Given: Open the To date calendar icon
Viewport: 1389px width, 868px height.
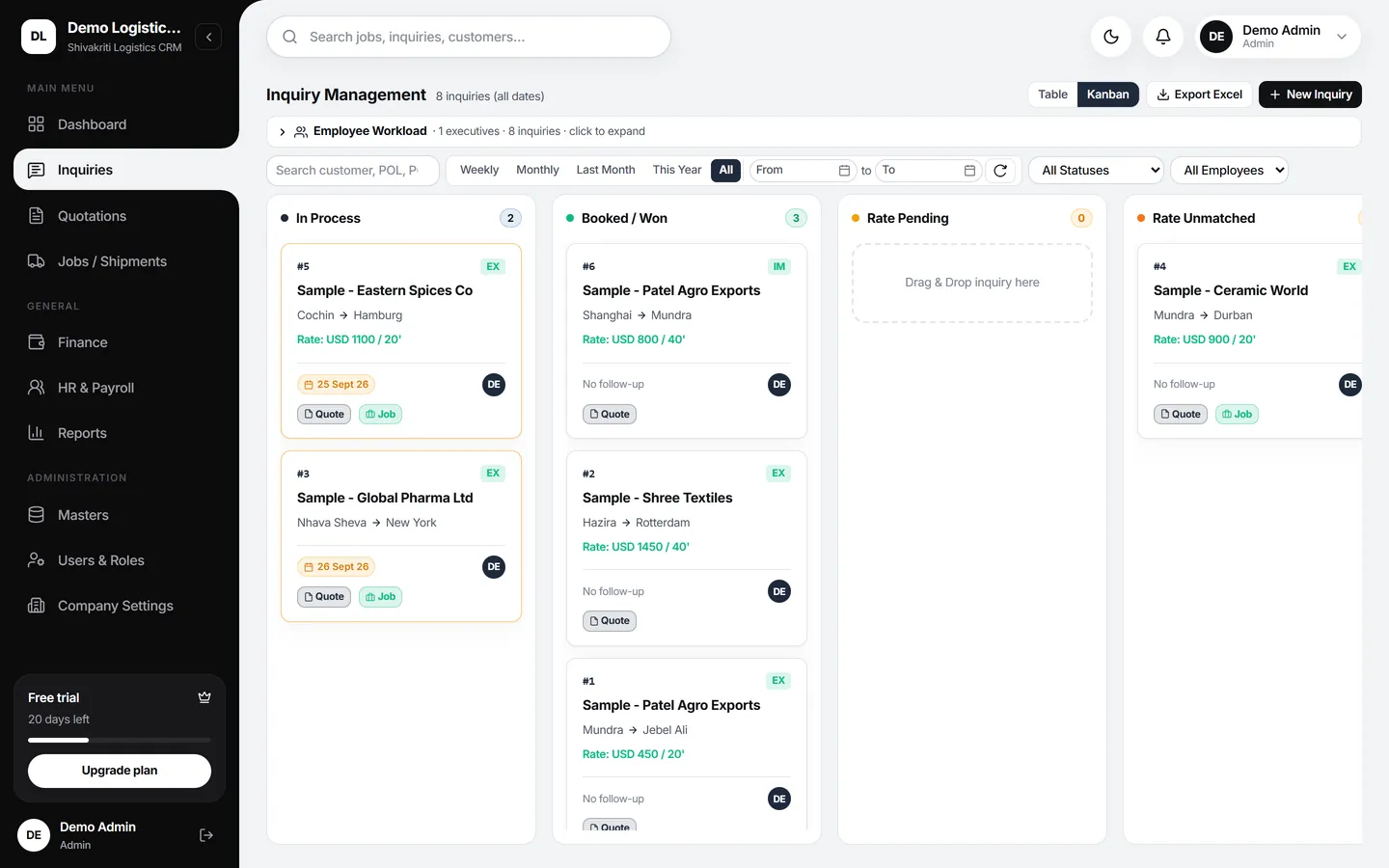Looking at the screenshot, I should [969, 171].
